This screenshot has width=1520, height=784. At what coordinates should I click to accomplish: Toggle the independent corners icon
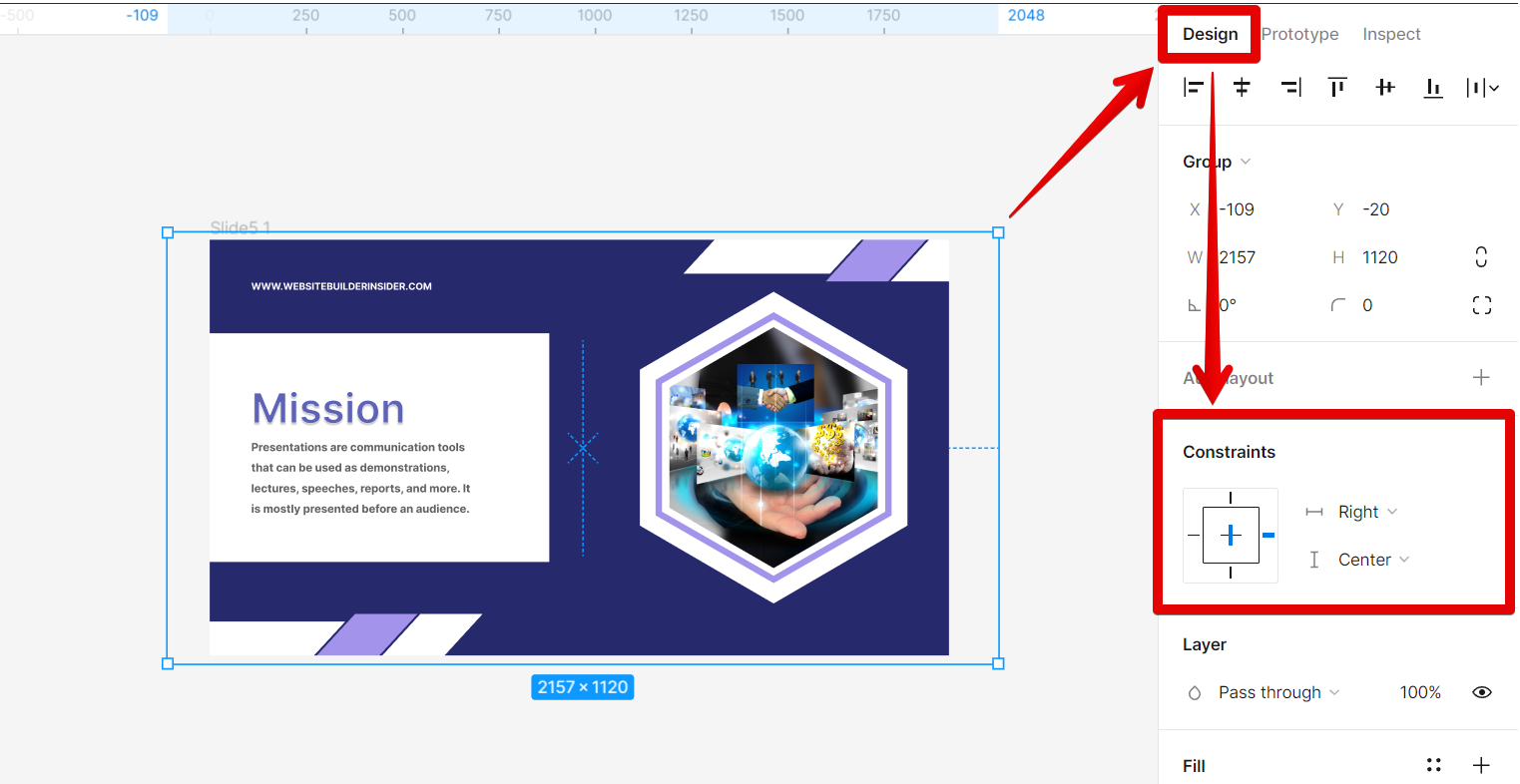[1482, 305]
